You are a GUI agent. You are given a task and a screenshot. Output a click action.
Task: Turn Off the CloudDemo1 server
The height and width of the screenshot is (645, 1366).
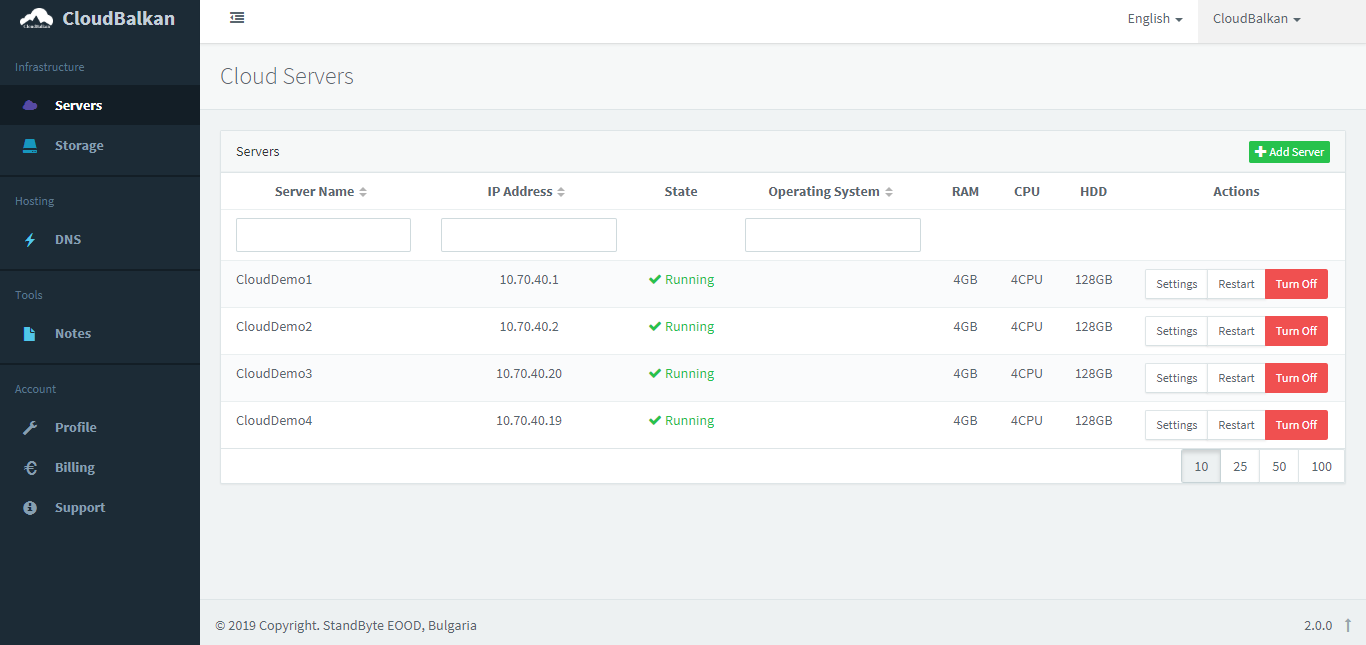(x=1296, y=284)
